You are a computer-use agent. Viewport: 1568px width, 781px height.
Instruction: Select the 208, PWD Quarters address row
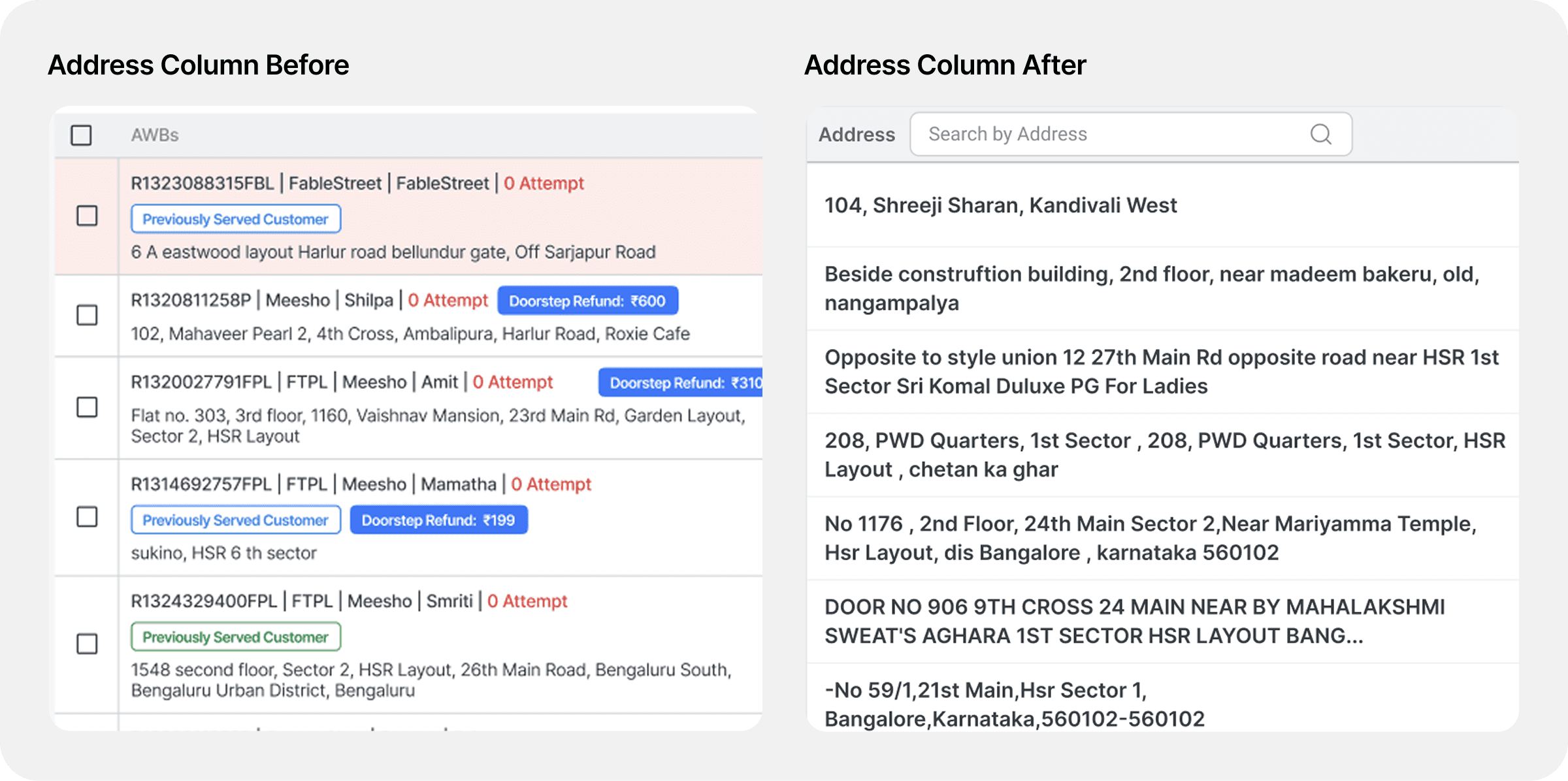click(x=1163, y=455)
